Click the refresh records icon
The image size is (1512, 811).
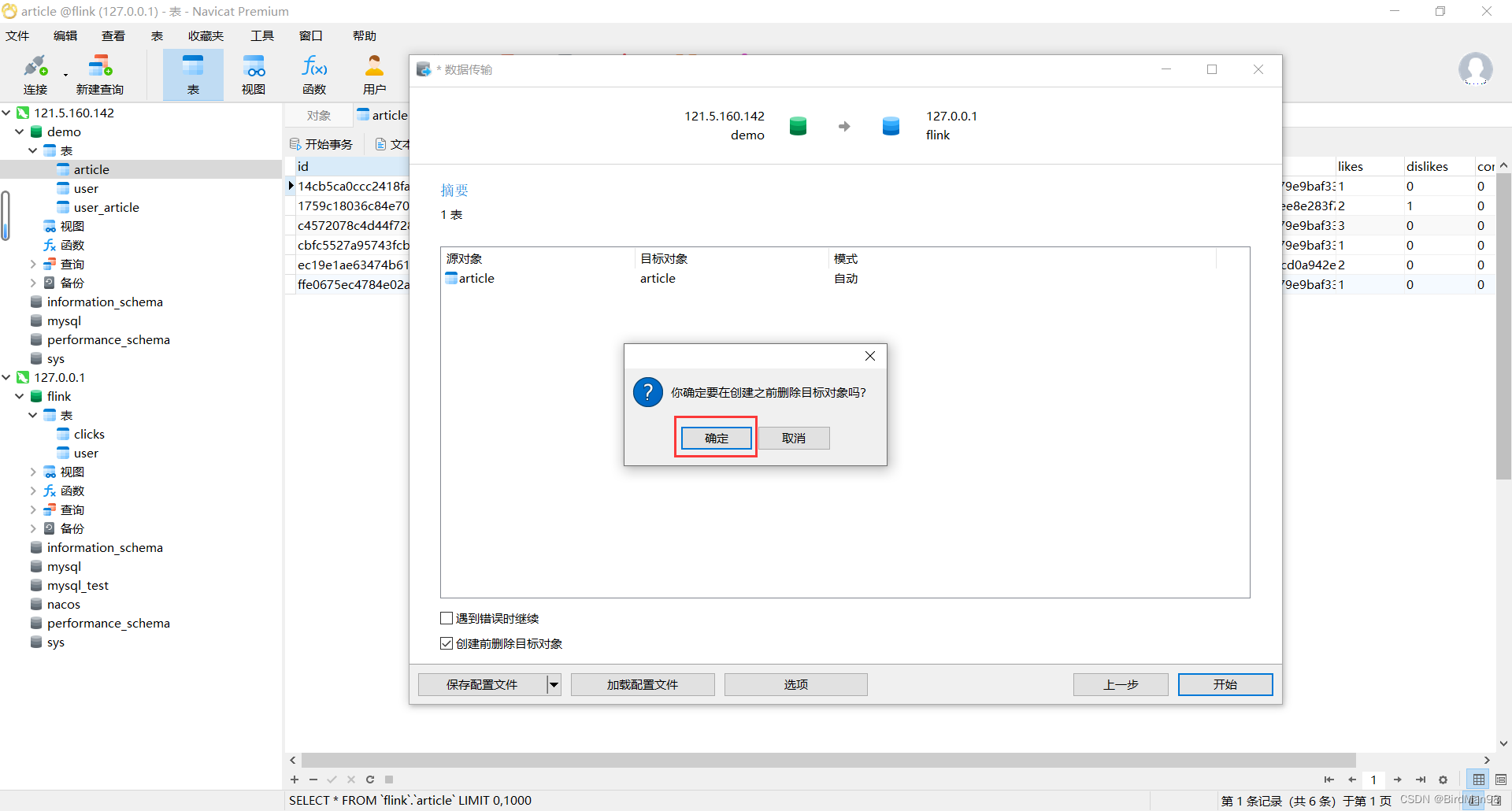click(x=370, y=780)
